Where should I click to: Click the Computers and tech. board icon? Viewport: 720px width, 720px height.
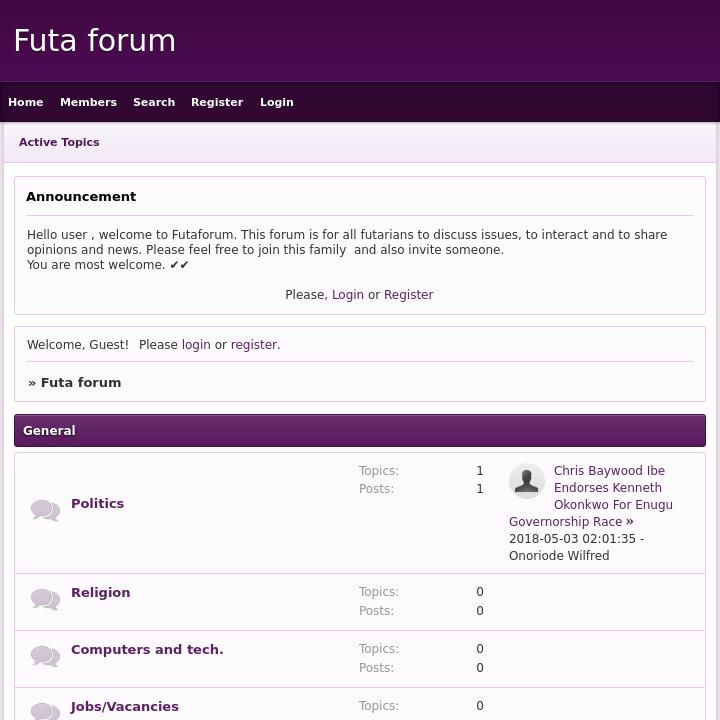(45, 656)
